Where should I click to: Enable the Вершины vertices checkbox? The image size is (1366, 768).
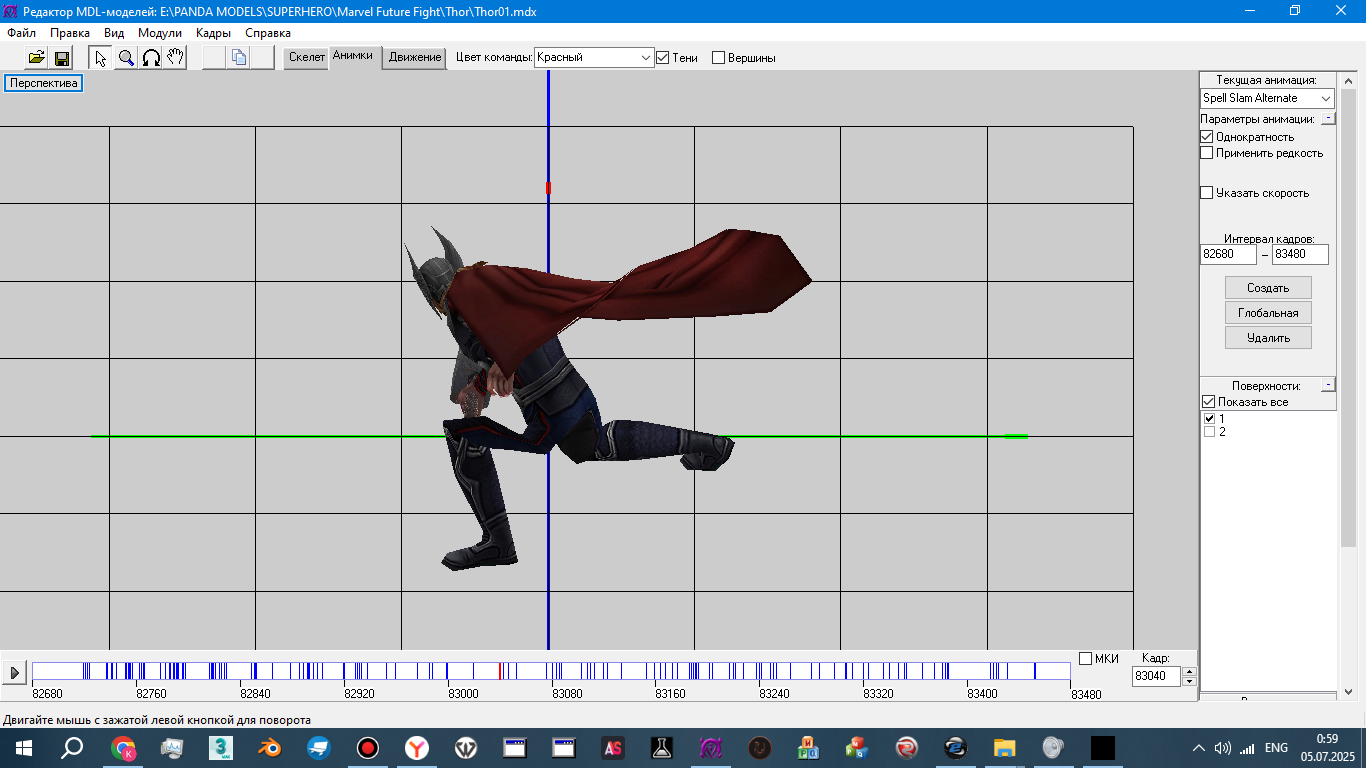coord(718,58)
